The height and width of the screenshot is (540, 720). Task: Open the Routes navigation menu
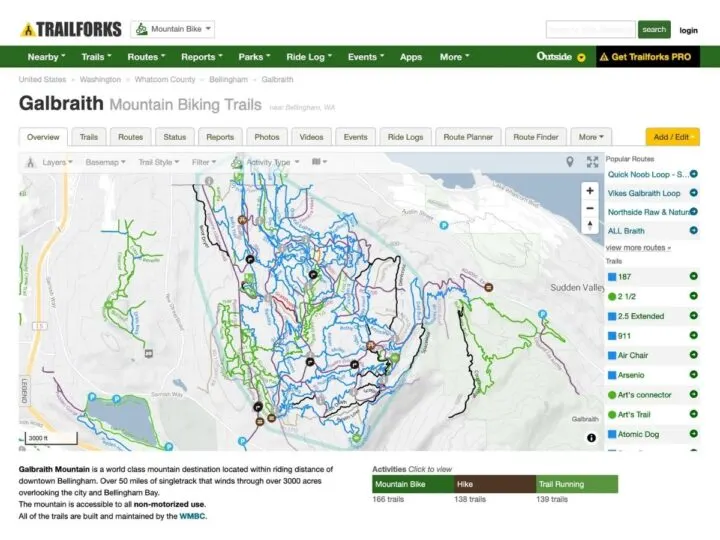tap(146, 57)
